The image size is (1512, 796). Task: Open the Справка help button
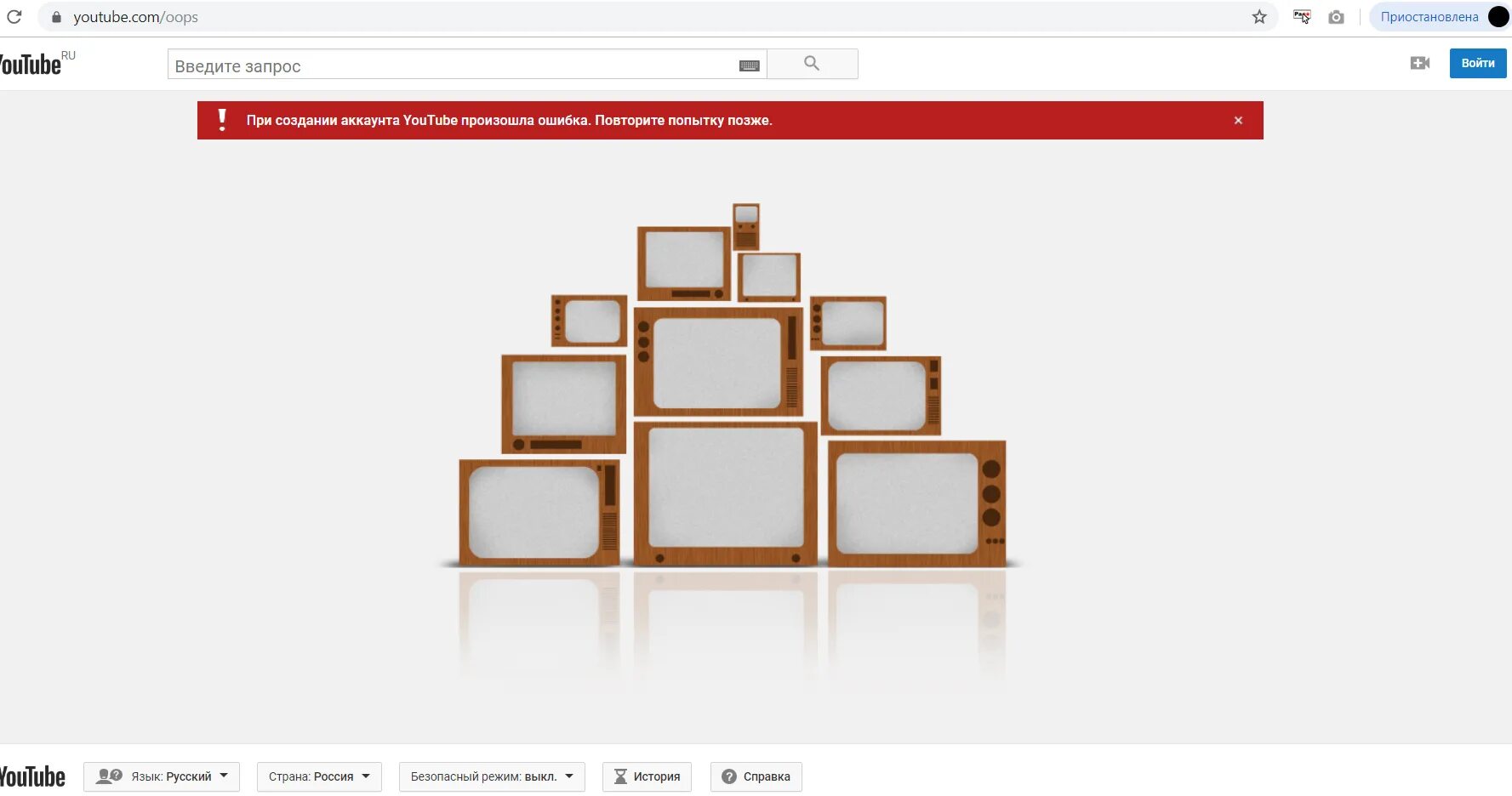click(x=756, y=776)
